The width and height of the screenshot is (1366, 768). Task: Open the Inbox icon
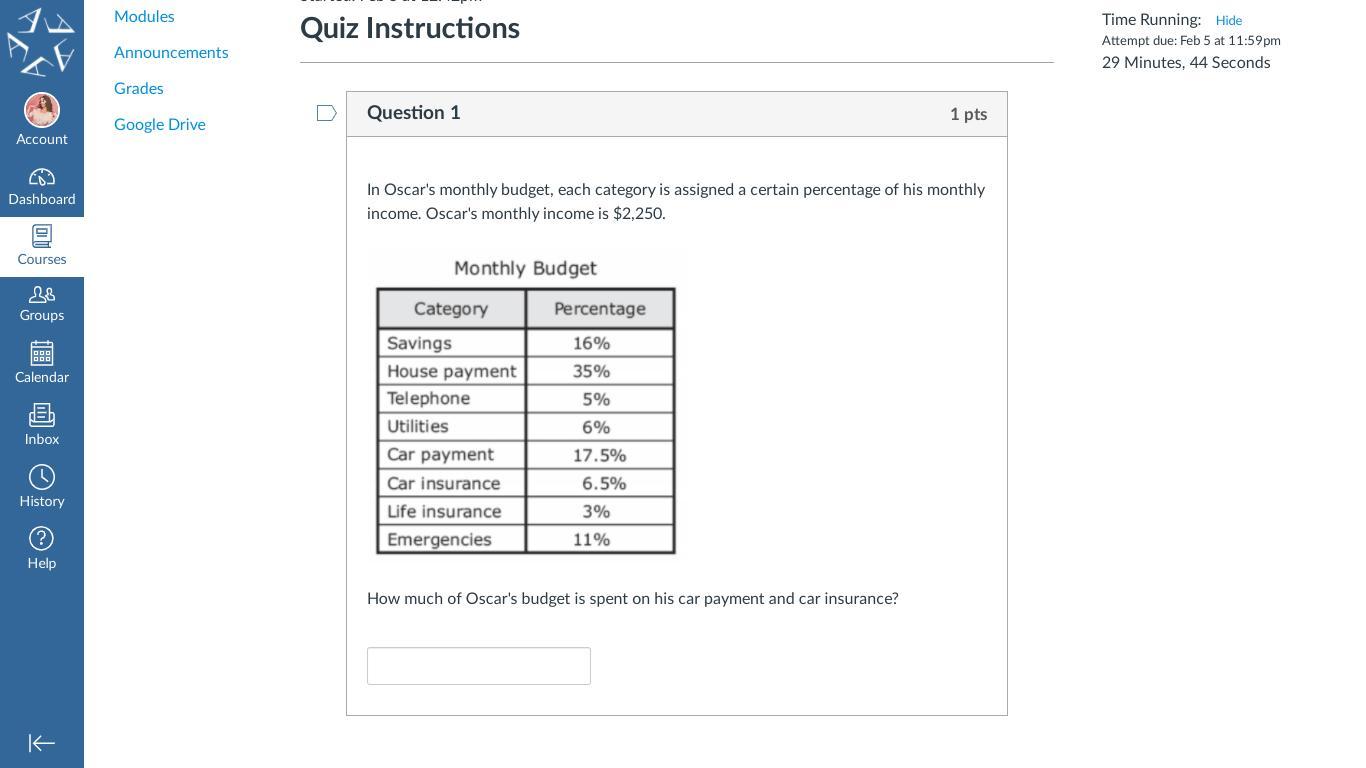coord(42,415)
